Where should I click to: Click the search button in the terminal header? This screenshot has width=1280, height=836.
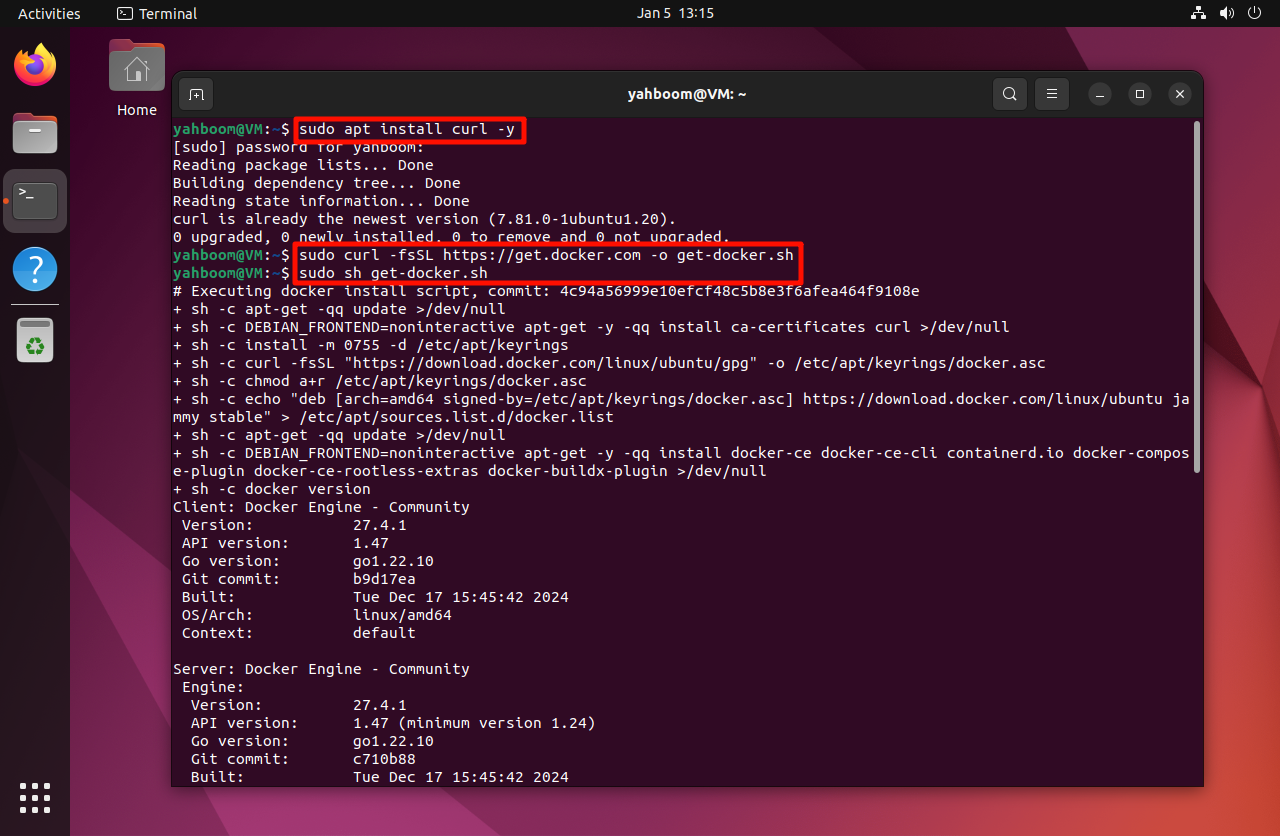click(x=1009, y=93)
